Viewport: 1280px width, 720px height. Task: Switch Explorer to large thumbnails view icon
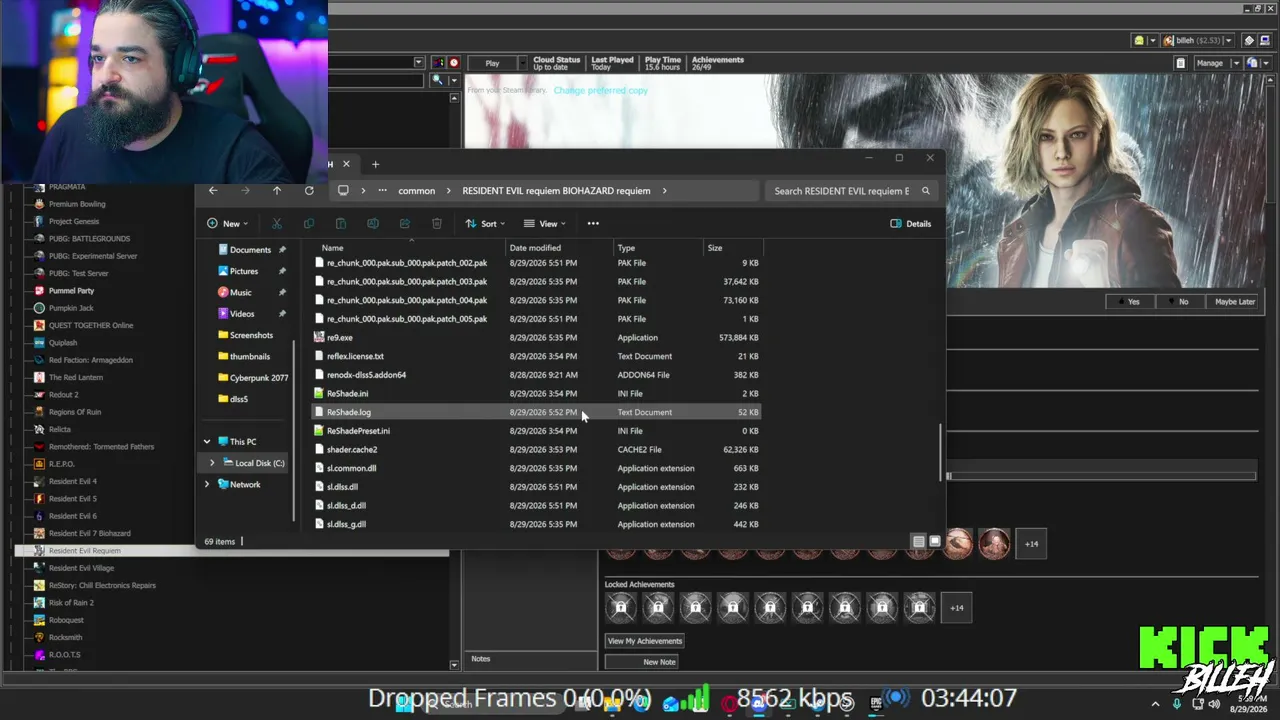coord(935,541)
